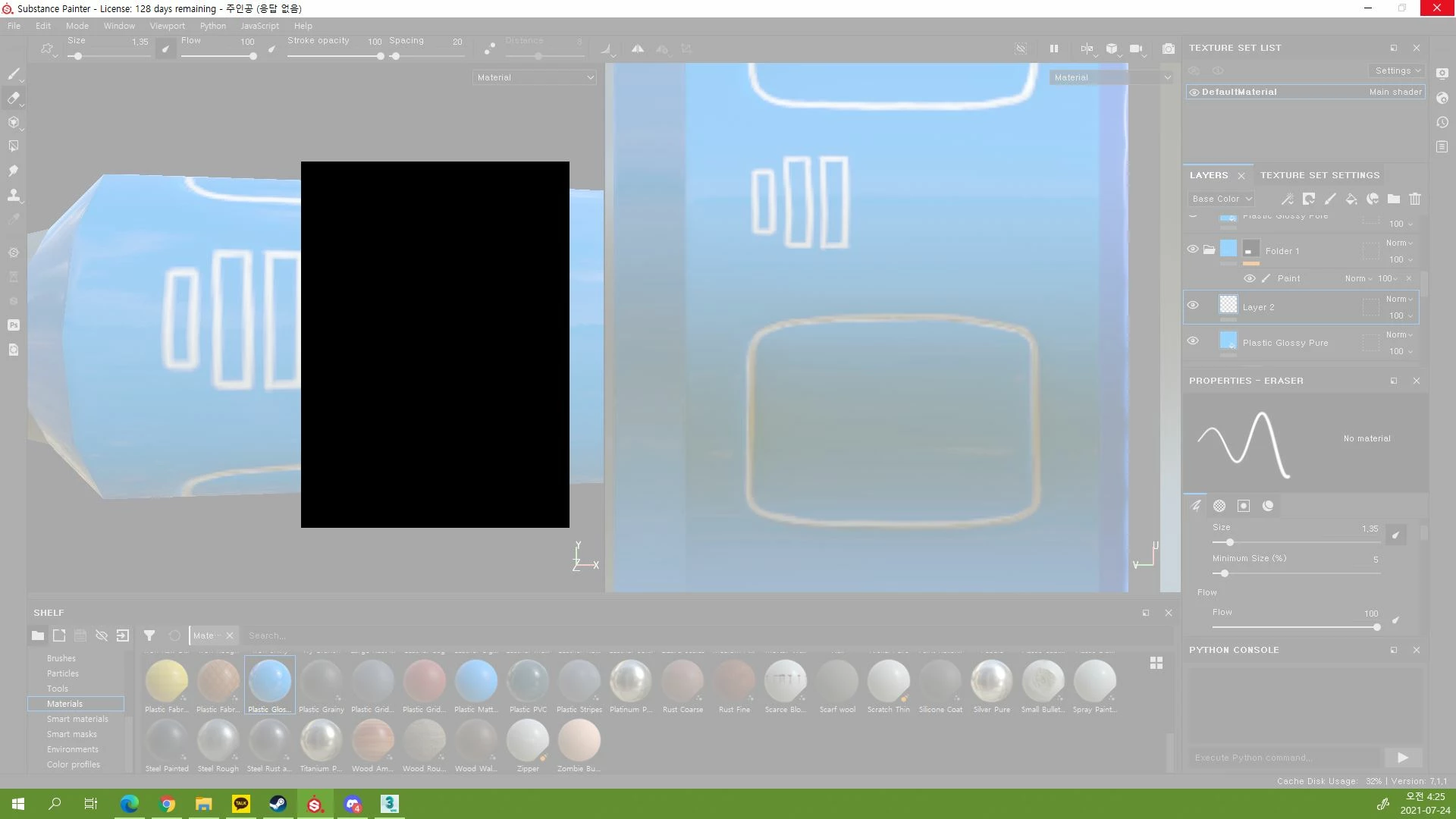Toggle visibility of Folder 1
The image size is (1456, 819).
click(1193, 249)
